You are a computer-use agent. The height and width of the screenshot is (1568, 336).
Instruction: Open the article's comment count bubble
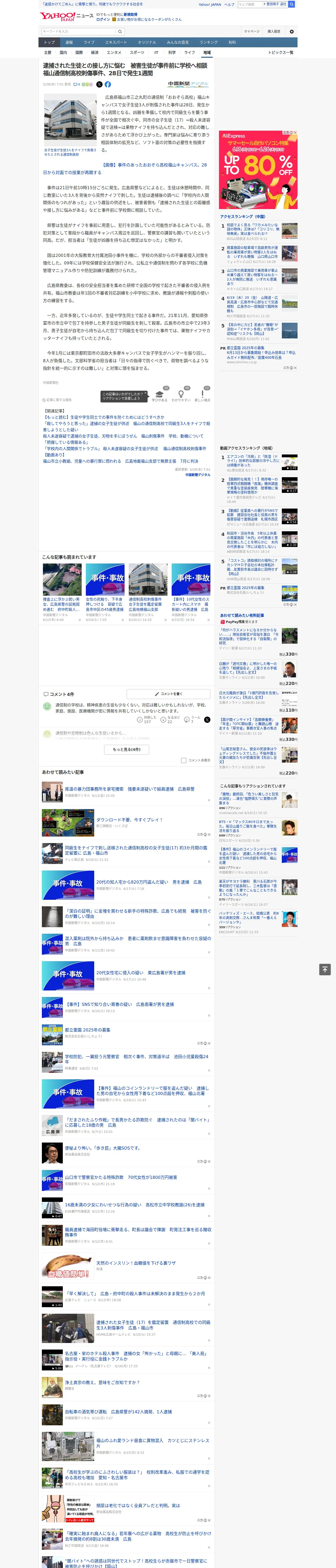pyautogui.click(x=77, y=85)
